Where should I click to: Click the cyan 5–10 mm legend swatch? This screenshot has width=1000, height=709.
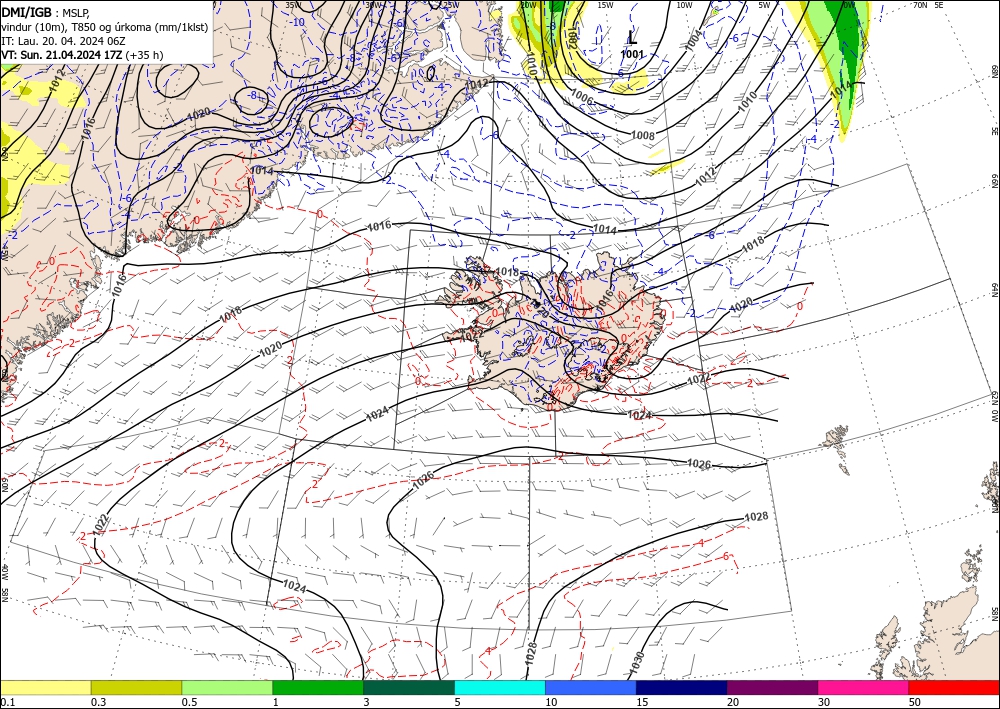click(500, 687)
